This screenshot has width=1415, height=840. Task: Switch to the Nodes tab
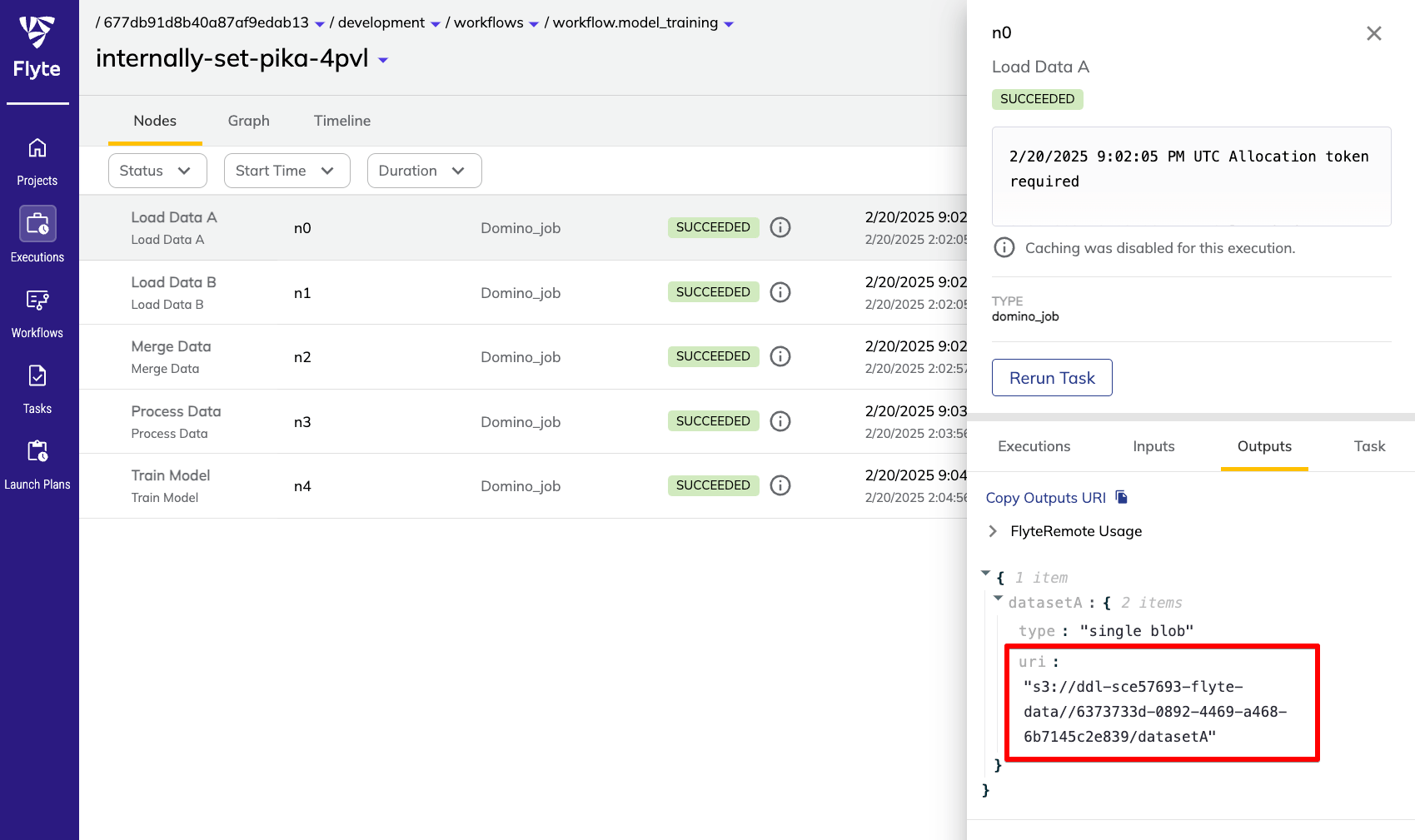[155, 121]
